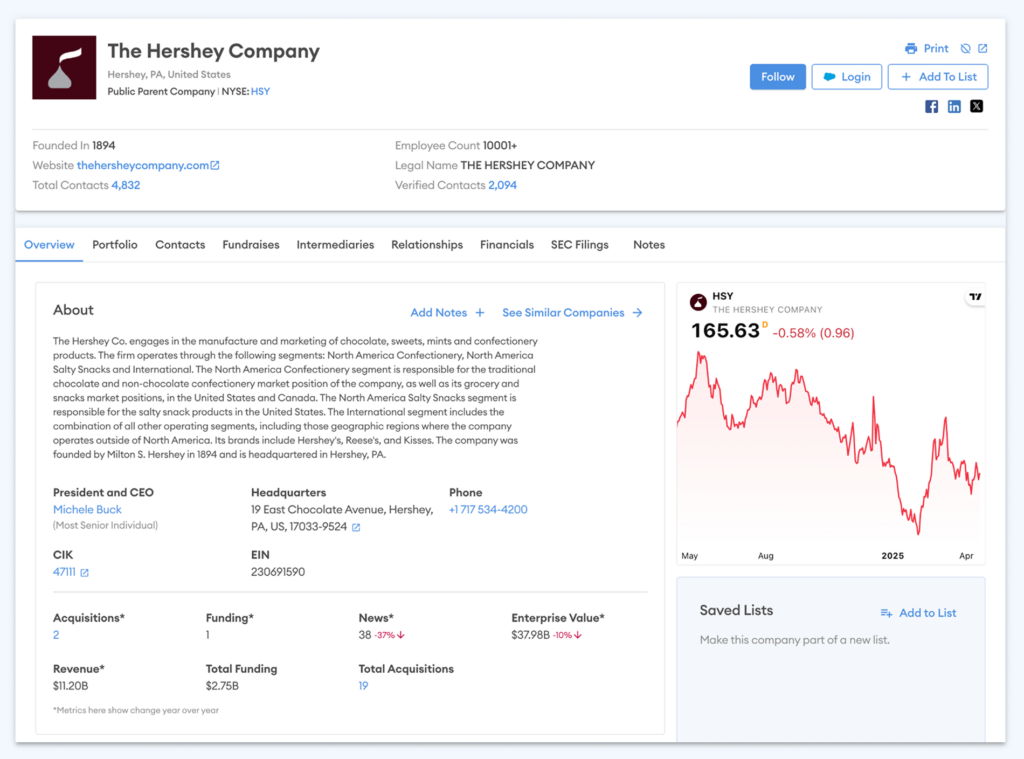Click the -0.58% (0.96) price change

point(813,333)
